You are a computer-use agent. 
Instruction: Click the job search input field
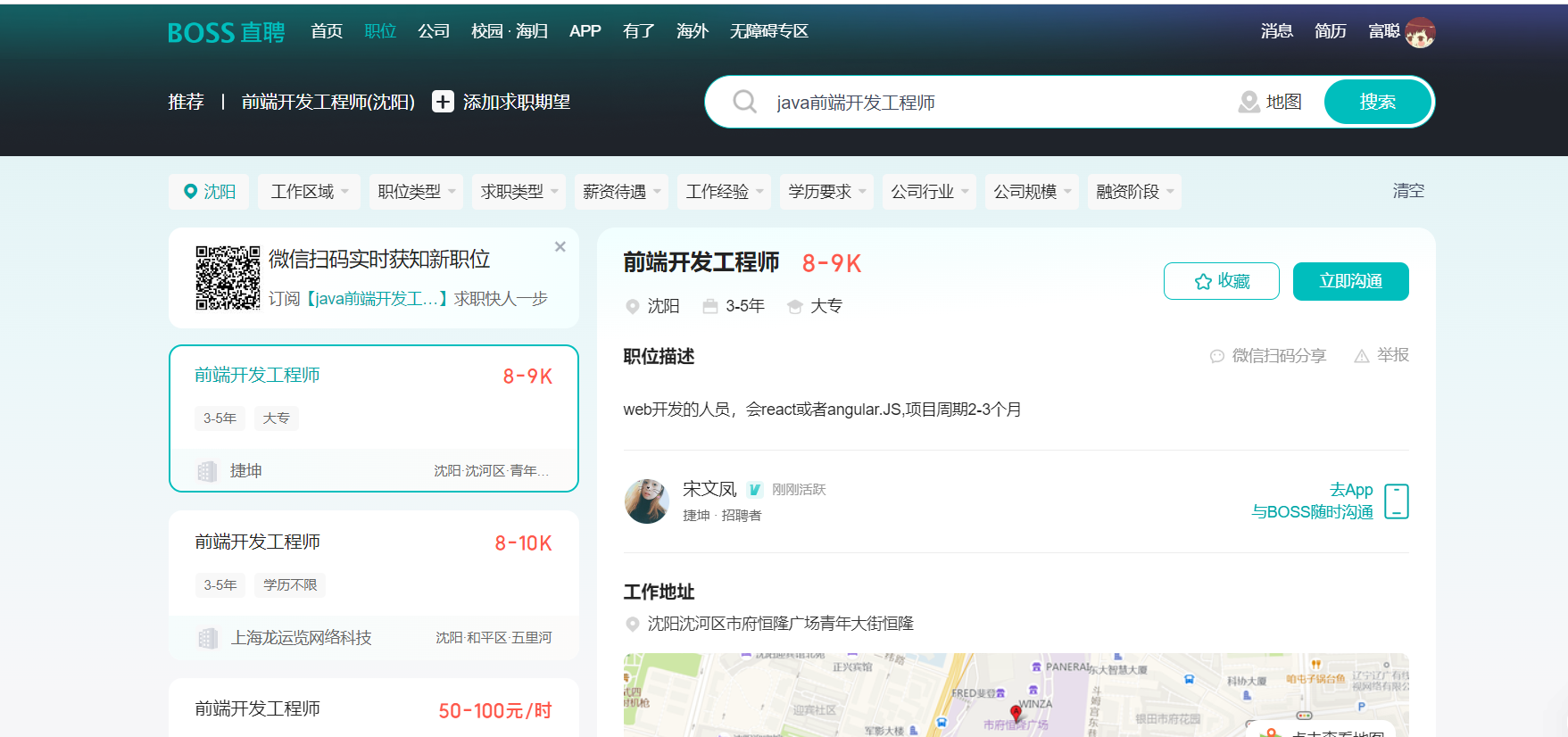991,103
